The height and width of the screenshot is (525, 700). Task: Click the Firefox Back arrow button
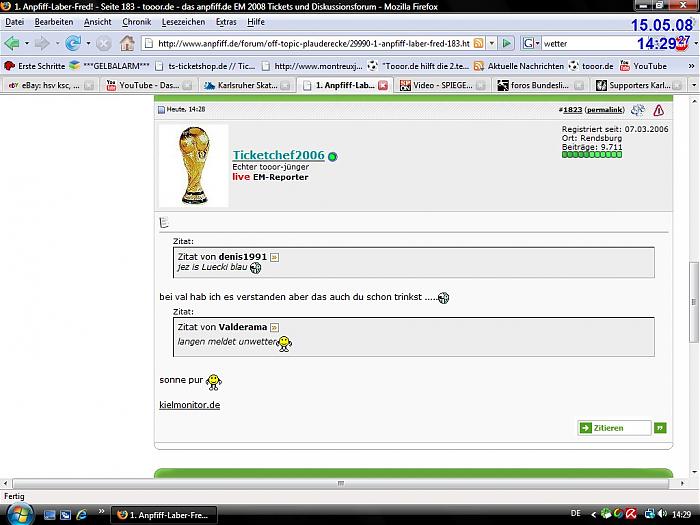[13, 43]
